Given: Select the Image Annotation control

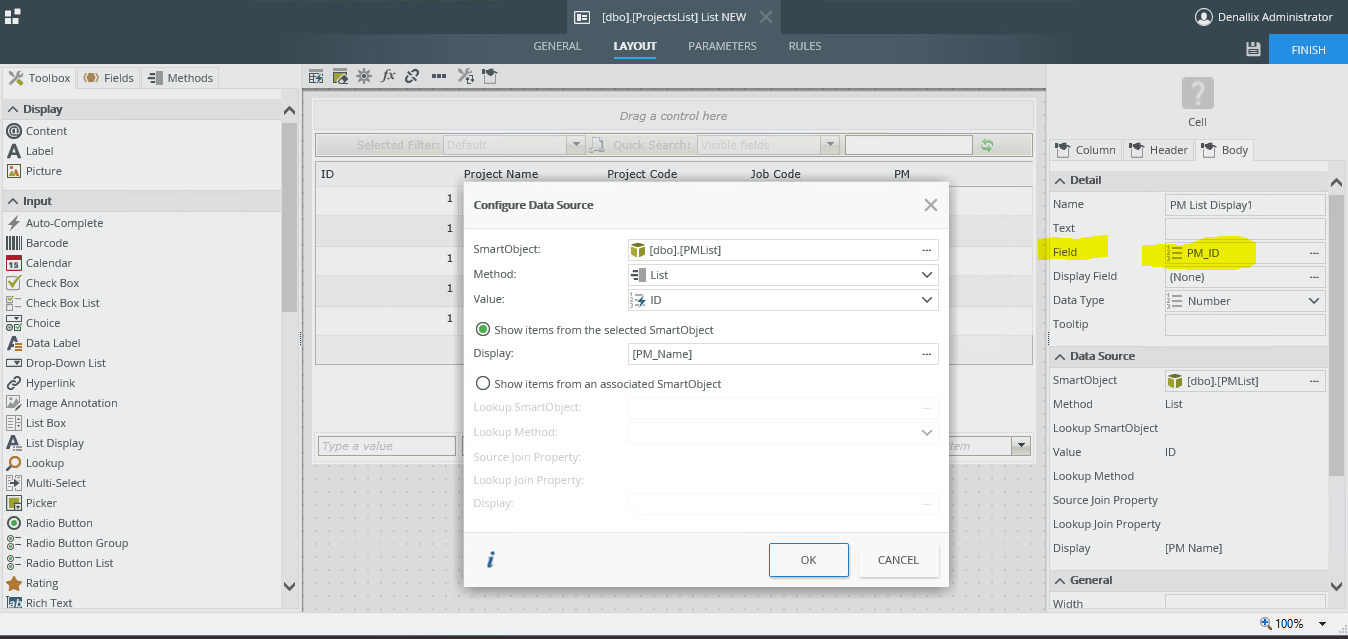Looking at the screenshot, I should click(62, 403).
